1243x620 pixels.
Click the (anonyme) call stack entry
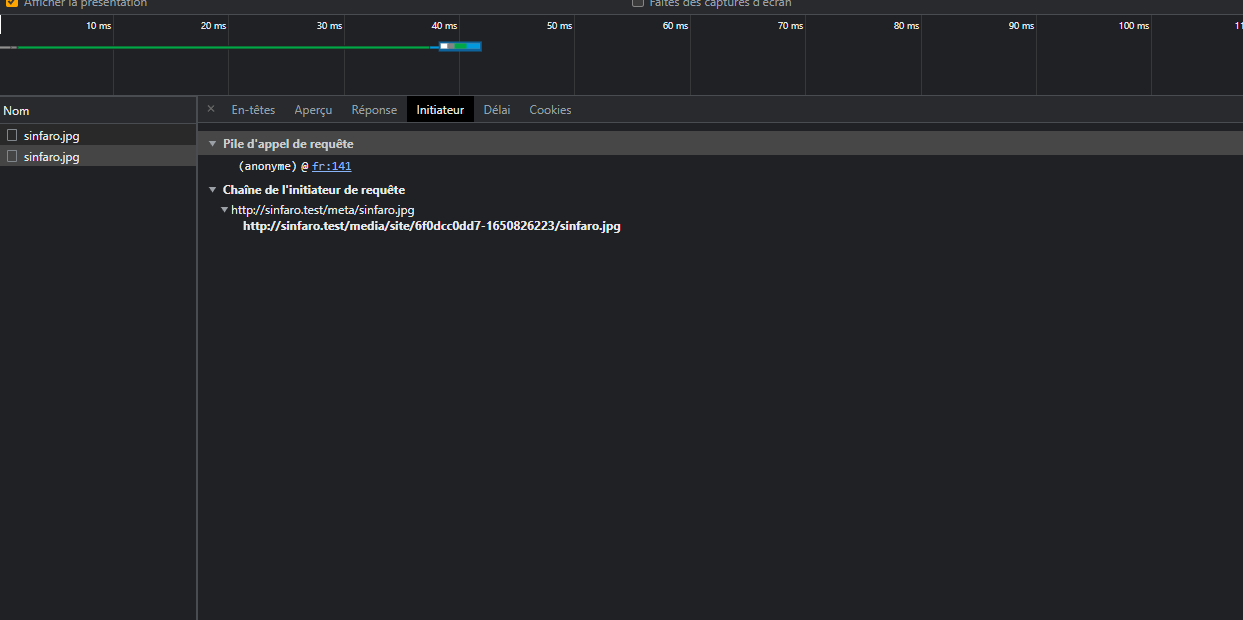click(x=268, y=167)
